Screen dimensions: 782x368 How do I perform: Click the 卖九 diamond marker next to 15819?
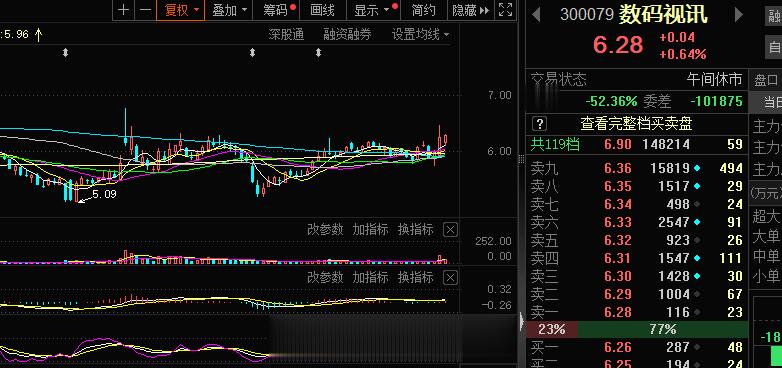click(x=697, y=169)
